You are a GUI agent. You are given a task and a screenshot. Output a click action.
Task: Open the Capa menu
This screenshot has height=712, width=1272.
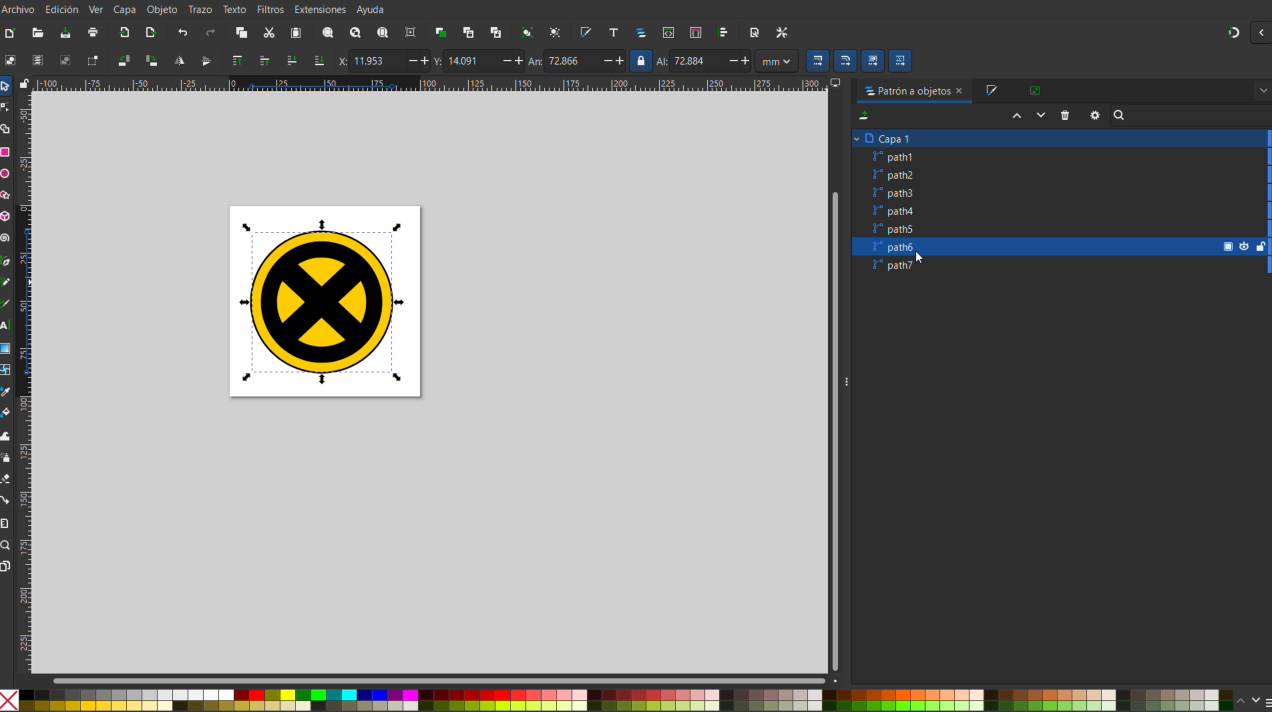(x=125, y=9)
